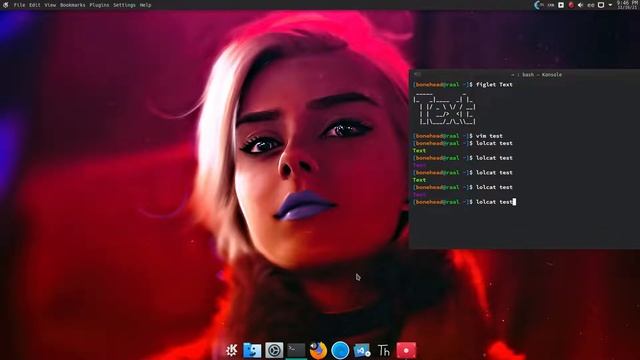Screen dimensions: 640x360
Task: Open the Settings menu
Action: pos(124,5)
